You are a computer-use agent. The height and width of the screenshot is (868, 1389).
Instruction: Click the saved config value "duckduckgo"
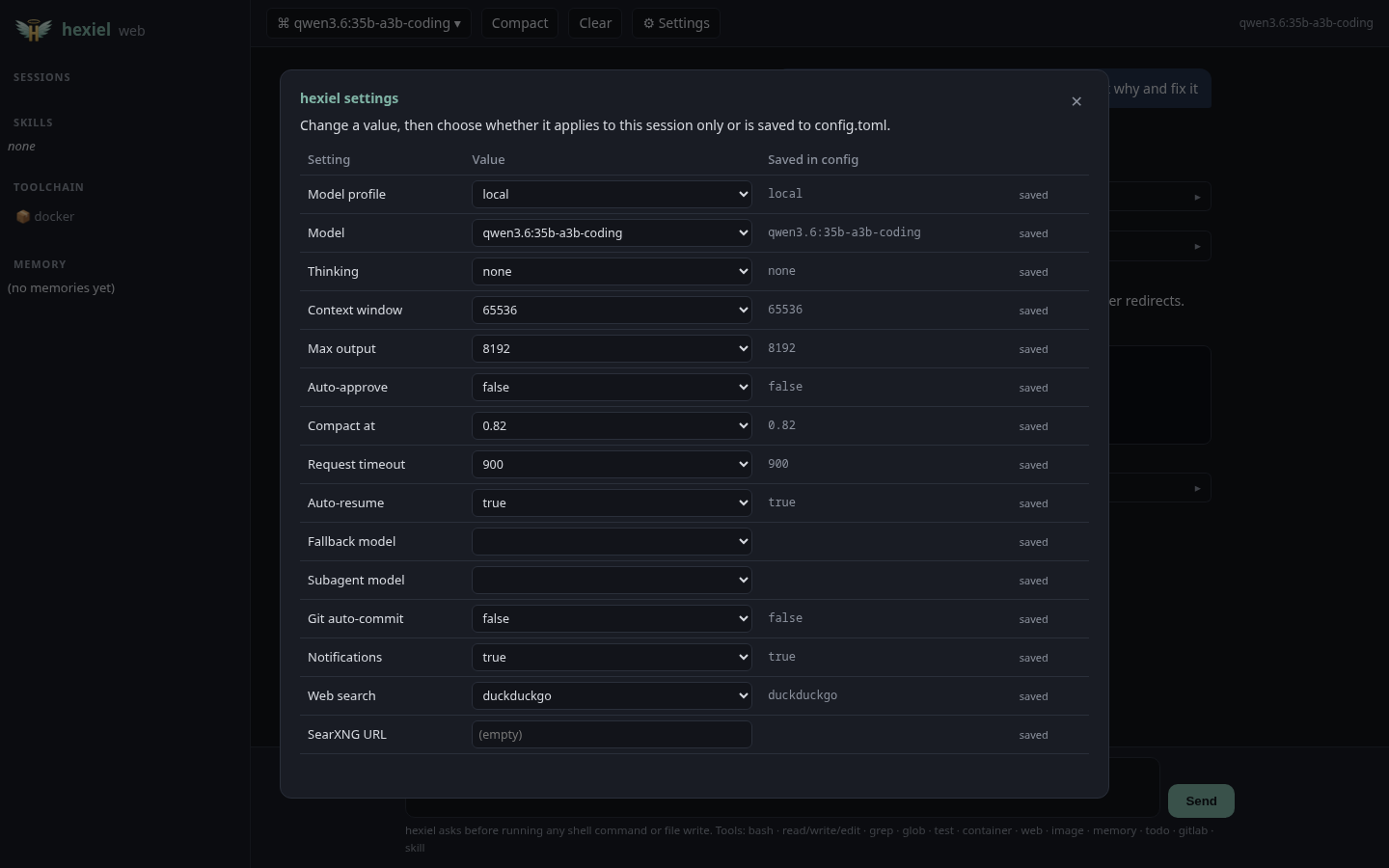[803, 695]
